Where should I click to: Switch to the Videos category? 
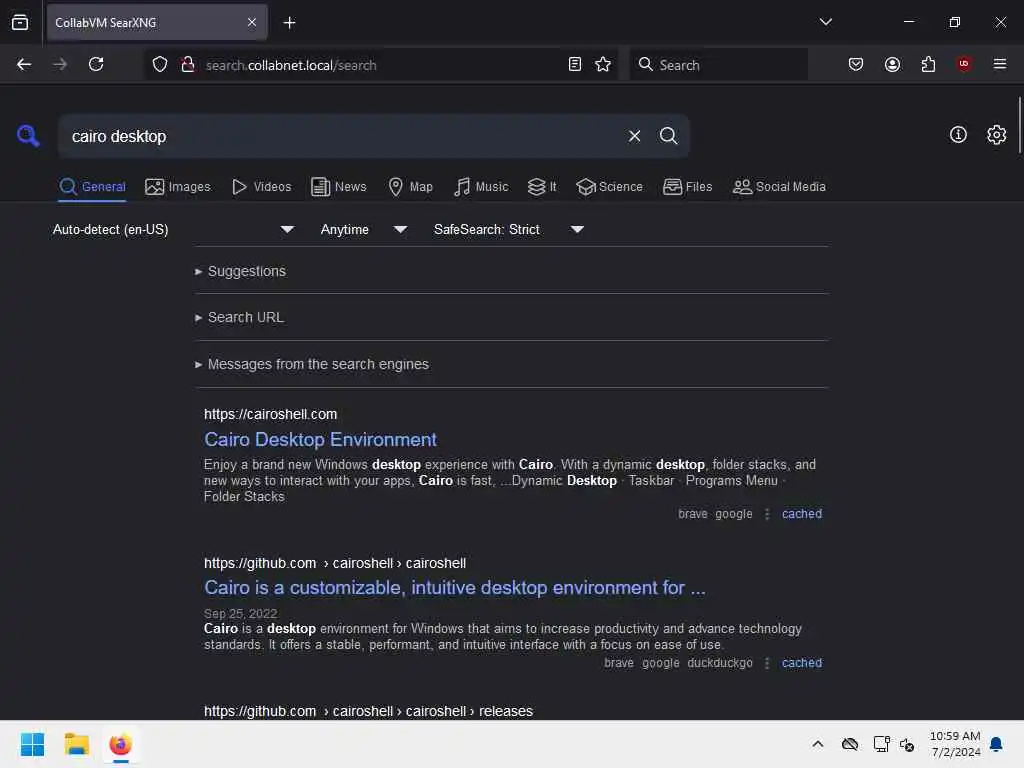click(x=262, y=187)
